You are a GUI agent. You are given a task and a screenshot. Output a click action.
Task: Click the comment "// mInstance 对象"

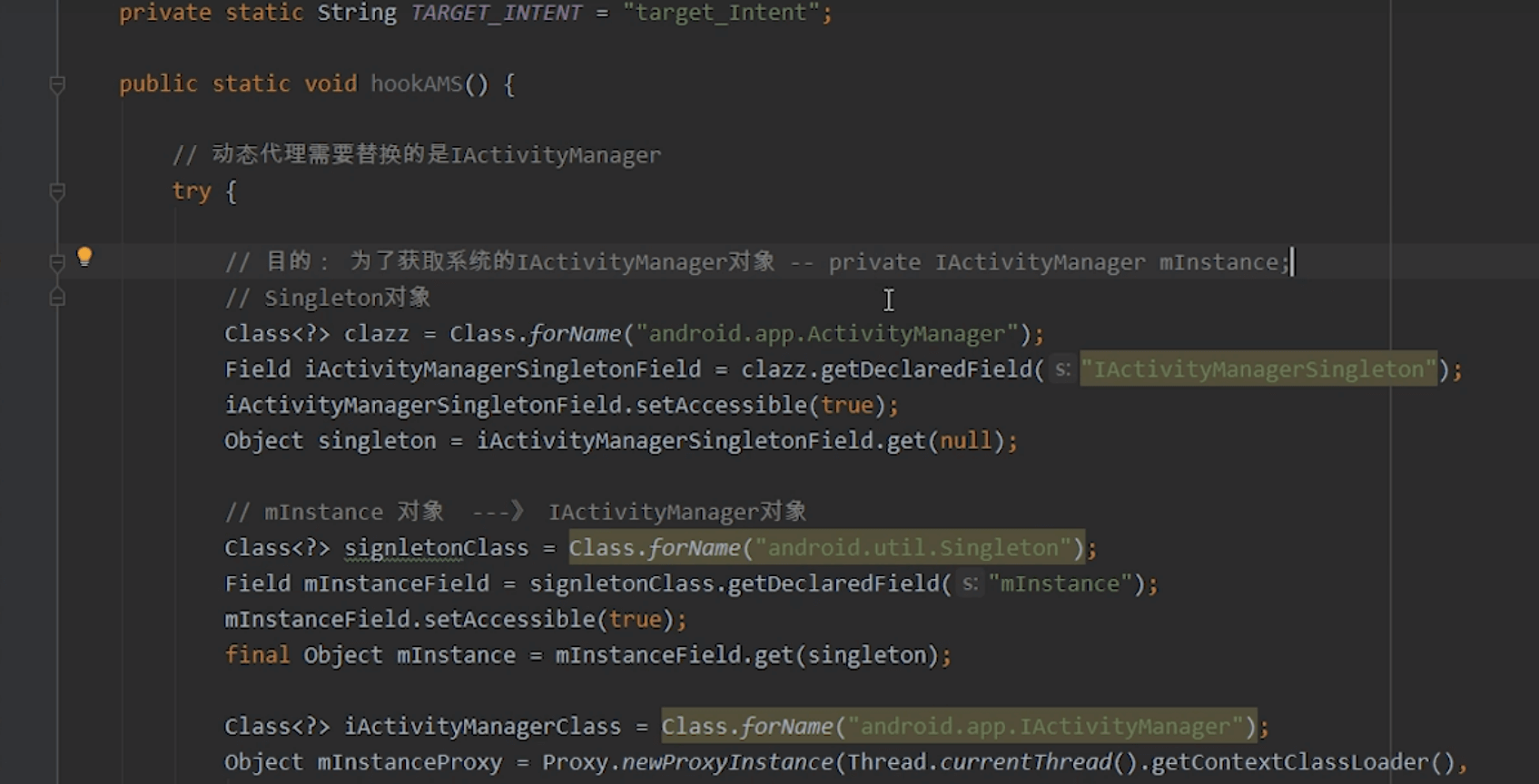point(334,513)
